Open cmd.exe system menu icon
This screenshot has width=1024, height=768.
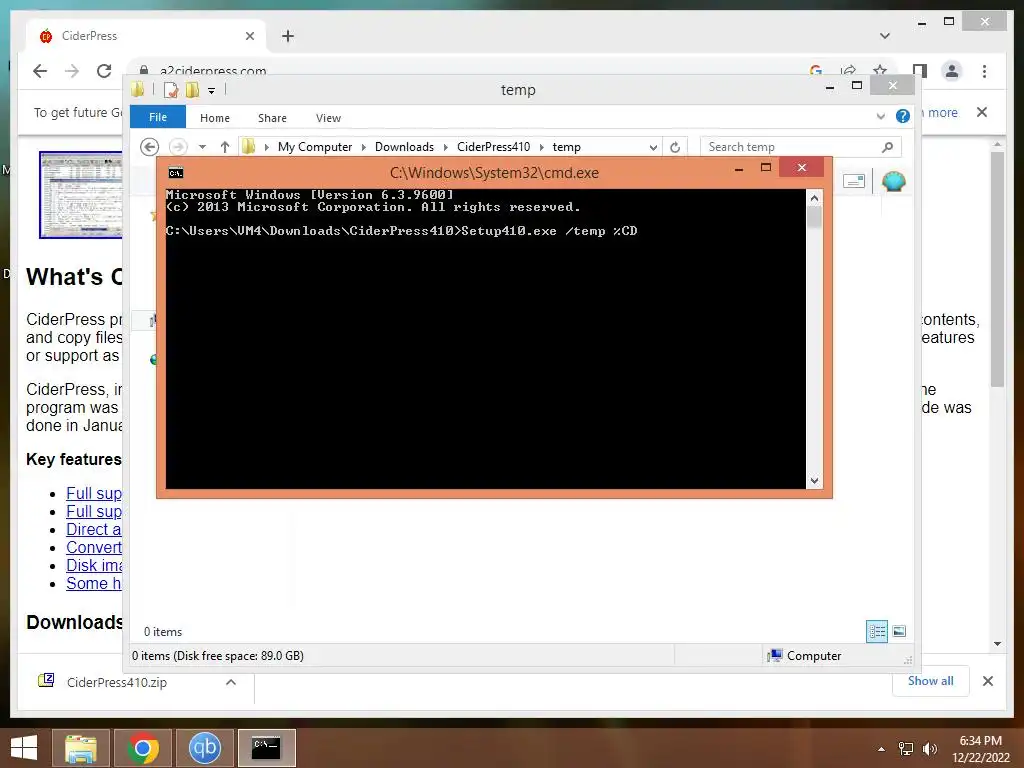176,173
